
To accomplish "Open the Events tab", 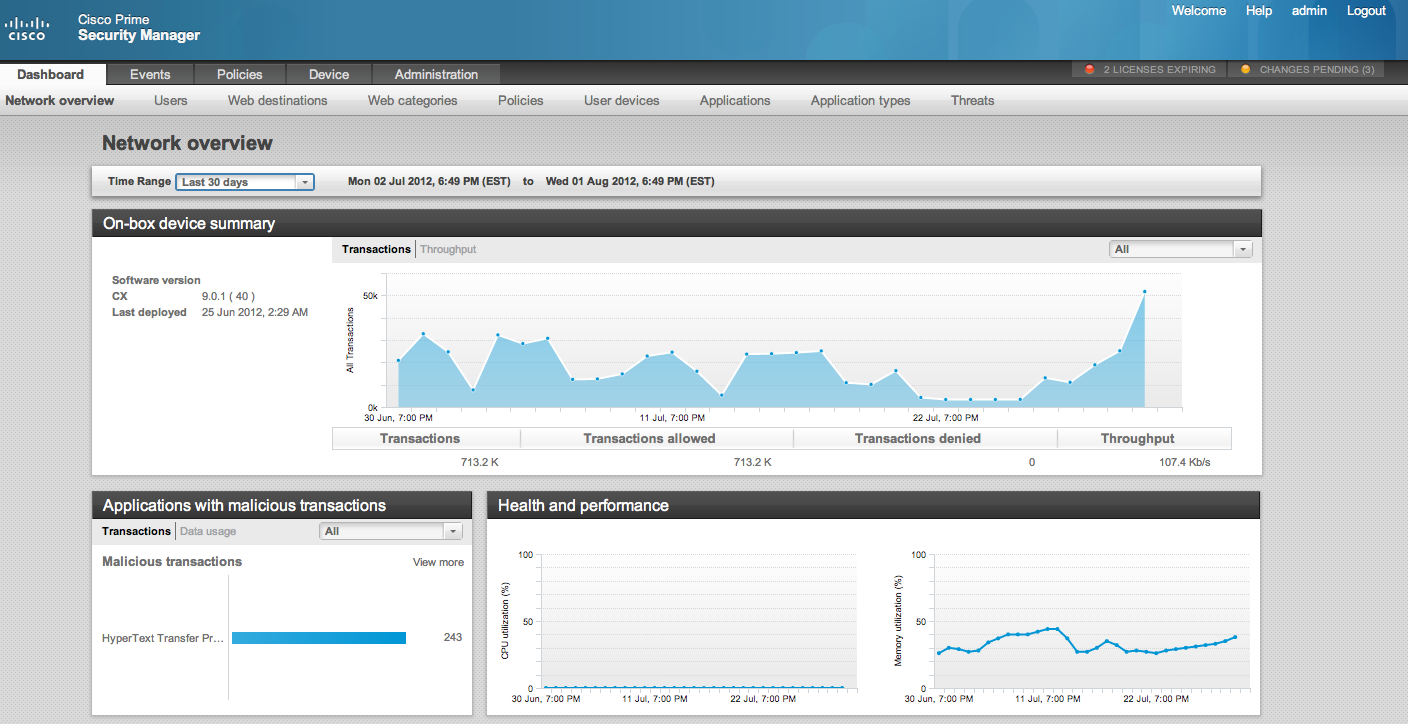I will point(150,74).
